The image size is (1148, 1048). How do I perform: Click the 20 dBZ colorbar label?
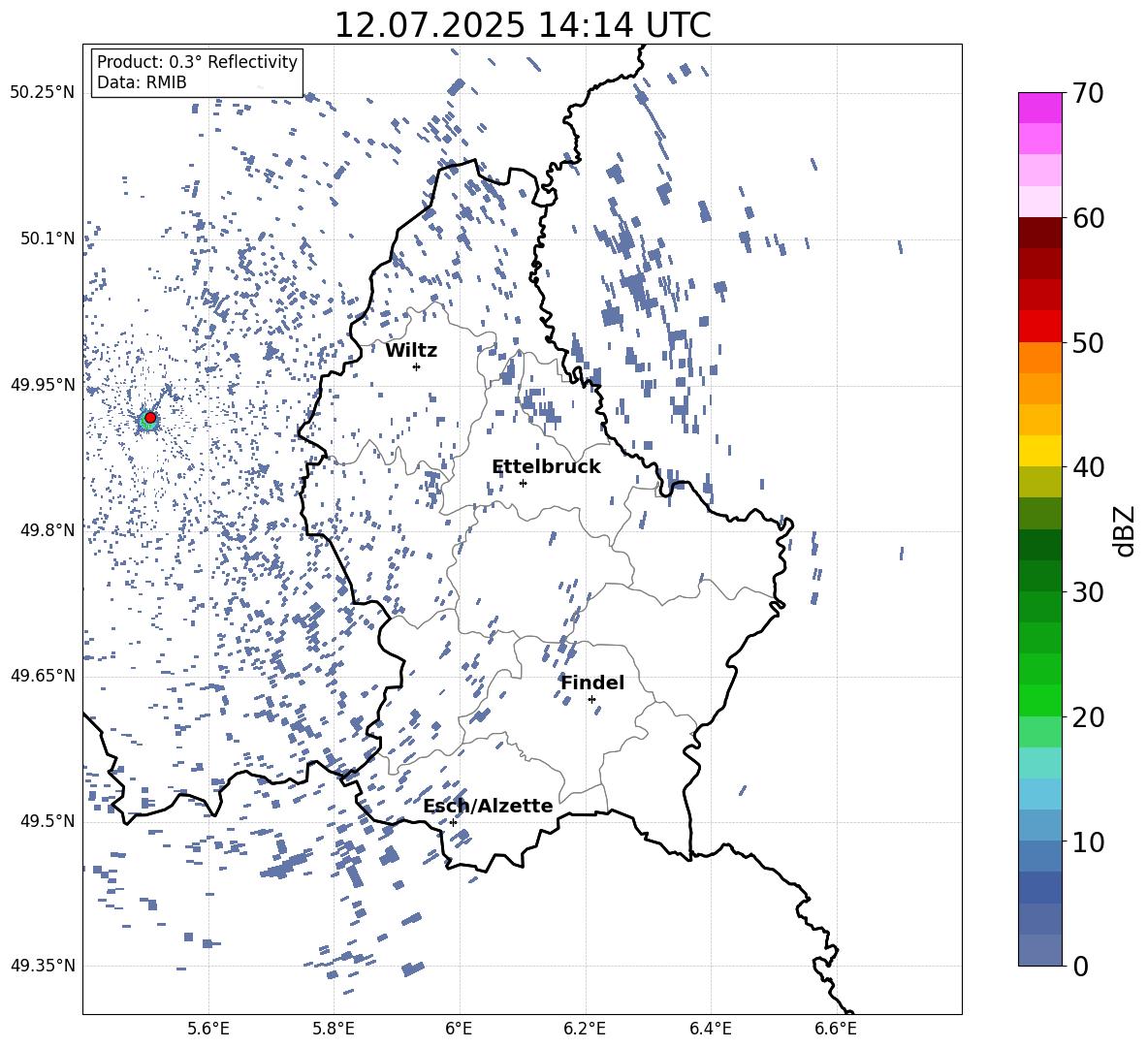pos(1088,717)
